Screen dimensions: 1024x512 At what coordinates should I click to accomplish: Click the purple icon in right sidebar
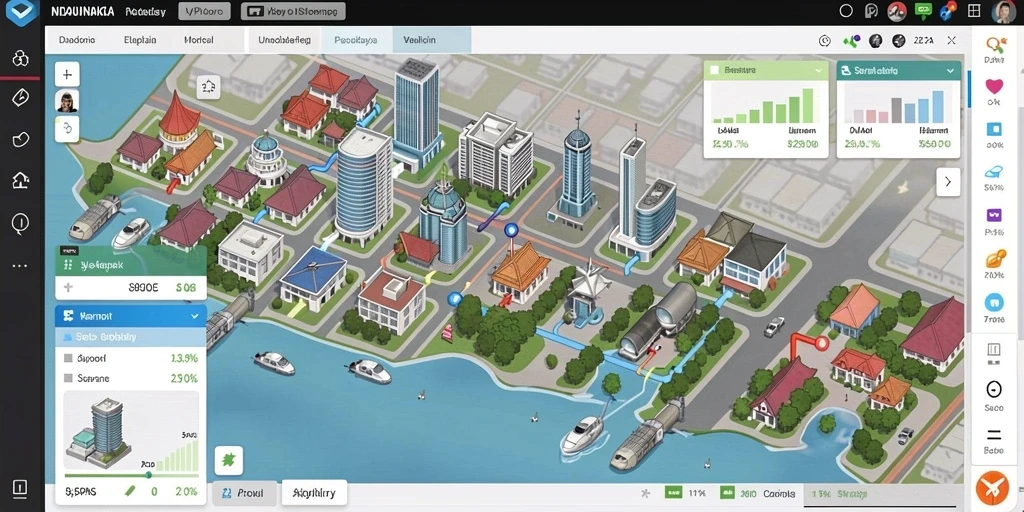pos(994,215)
